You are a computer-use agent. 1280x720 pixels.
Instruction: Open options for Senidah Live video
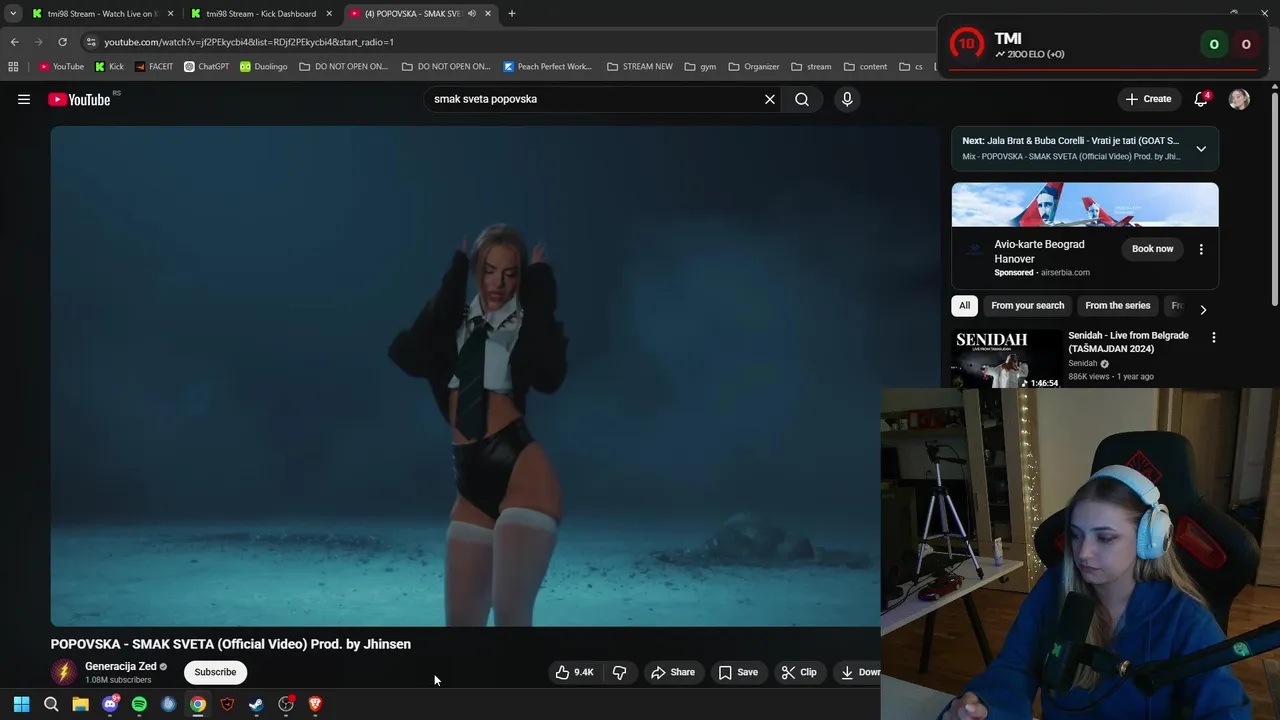point(1214,338)
